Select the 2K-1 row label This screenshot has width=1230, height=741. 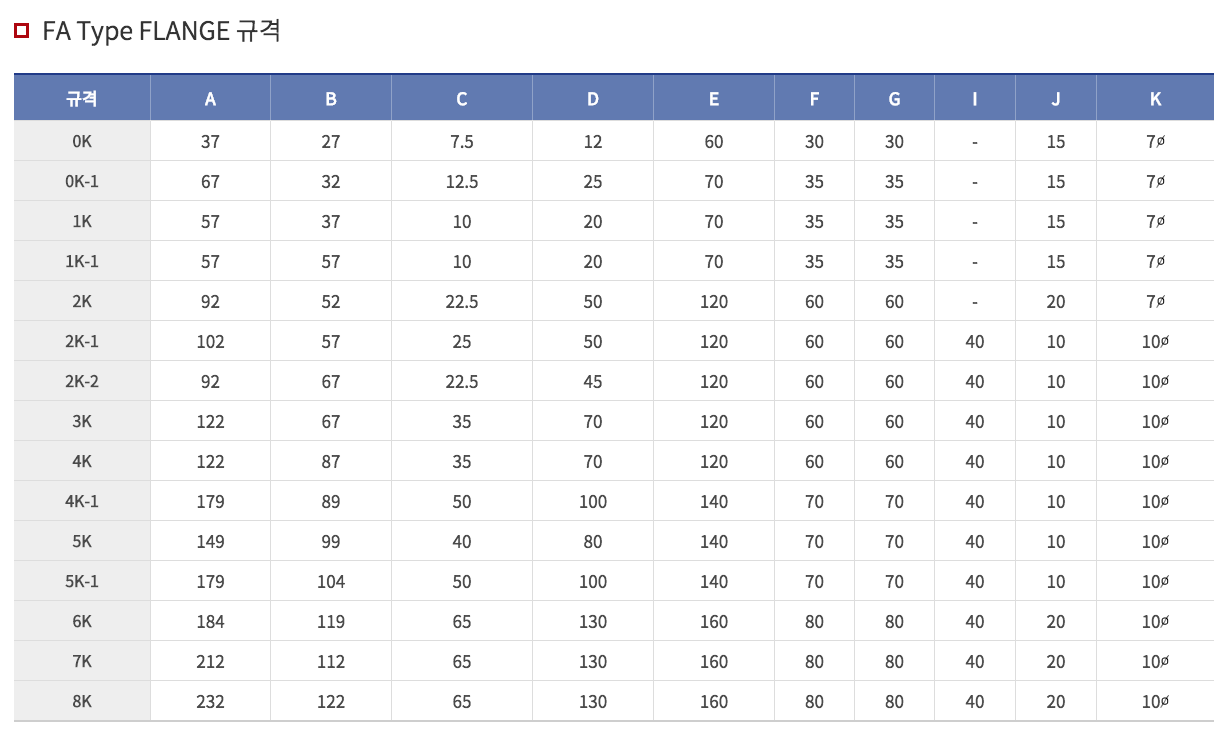pos(82,342)
